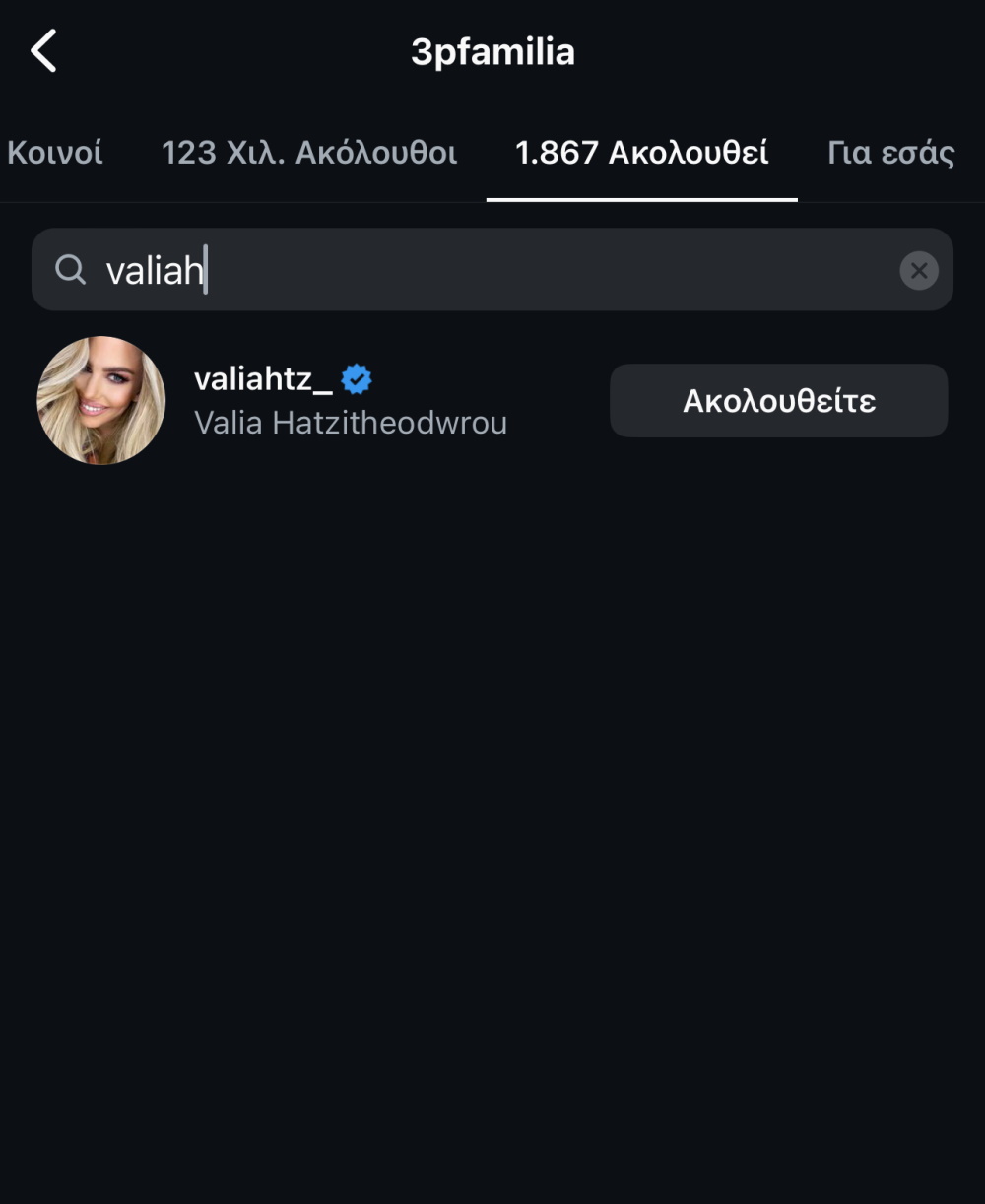Click the 3pfamilia page title
The height and width of the screenshot is (1204, 985).
(x=492, y=51)
